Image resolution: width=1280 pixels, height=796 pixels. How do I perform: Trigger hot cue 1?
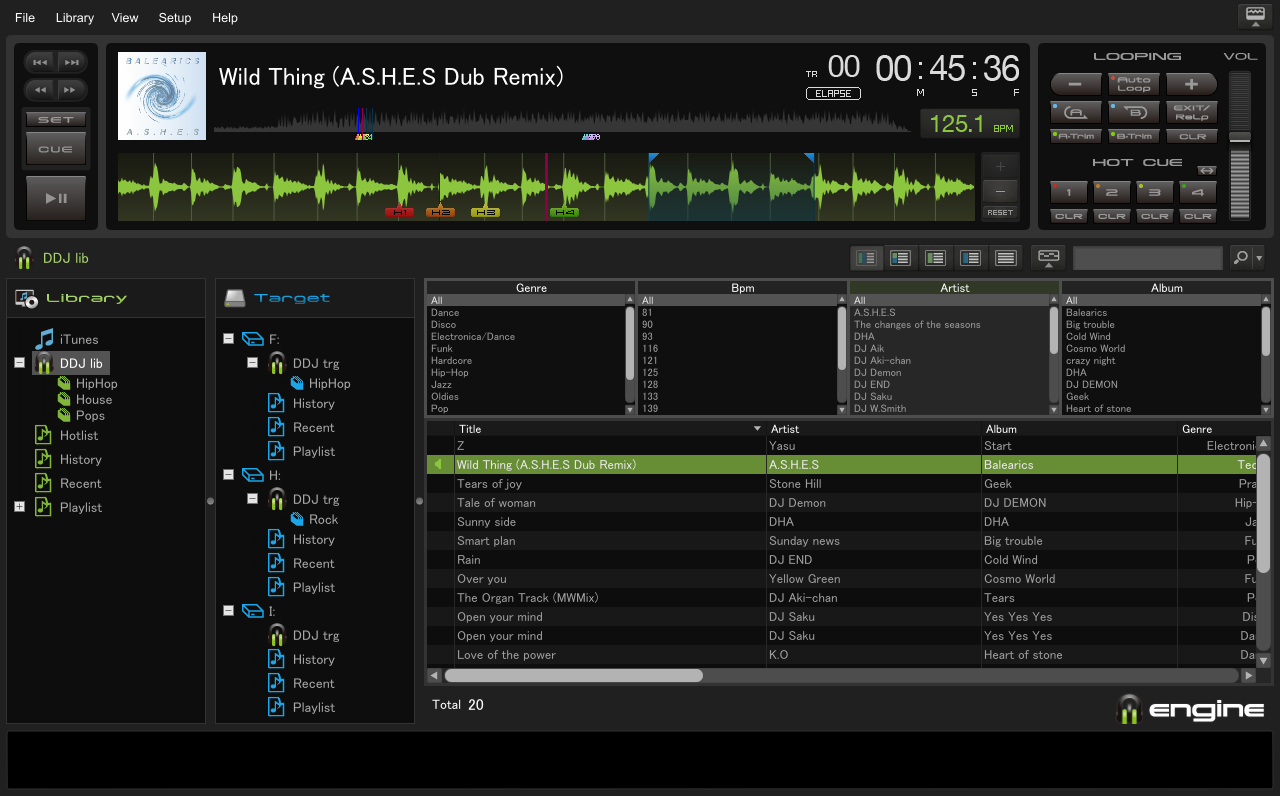click(1068, 192)
